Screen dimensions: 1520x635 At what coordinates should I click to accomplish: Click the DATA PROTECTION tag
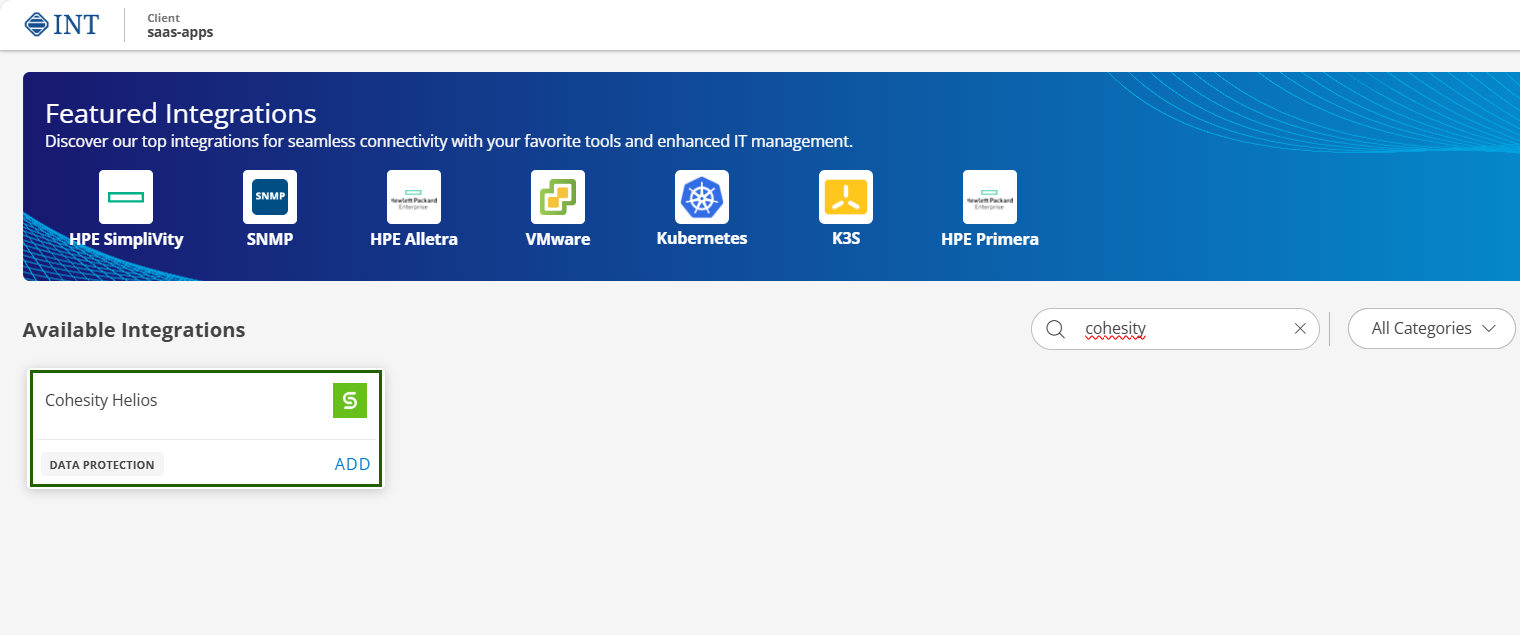click(x=102, y=465)
